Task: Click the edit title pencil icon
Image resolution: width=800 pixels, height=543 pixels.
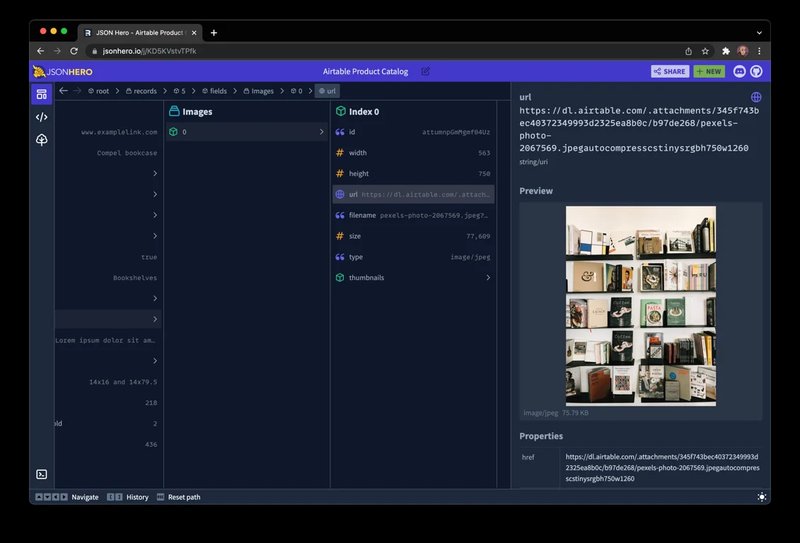Action: [425, 72]
